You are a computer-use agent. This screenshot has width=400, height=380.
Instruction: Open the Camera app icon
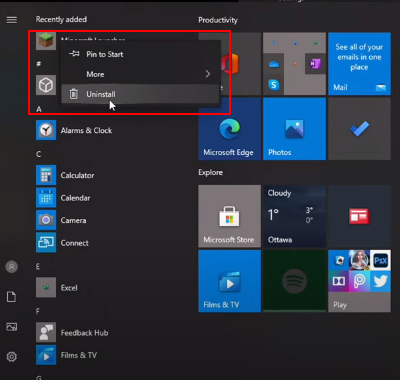click(46, 220)
